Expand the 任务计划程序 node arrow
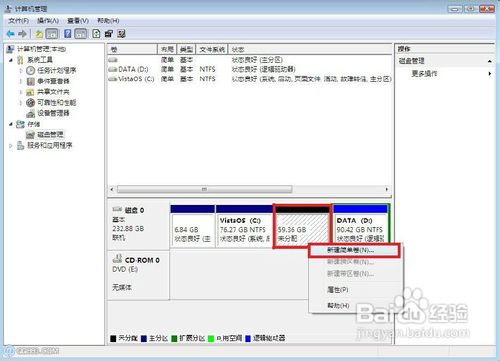Screen dimensions: 500x361 [21, 71]
